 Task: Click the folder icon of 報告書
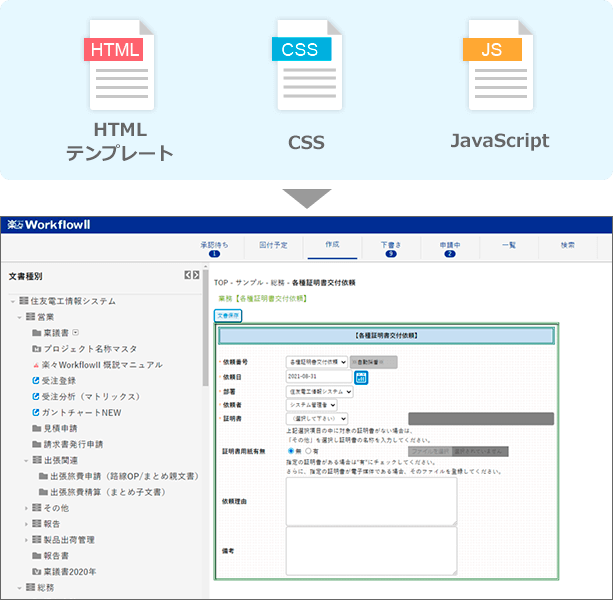point(37,555)
